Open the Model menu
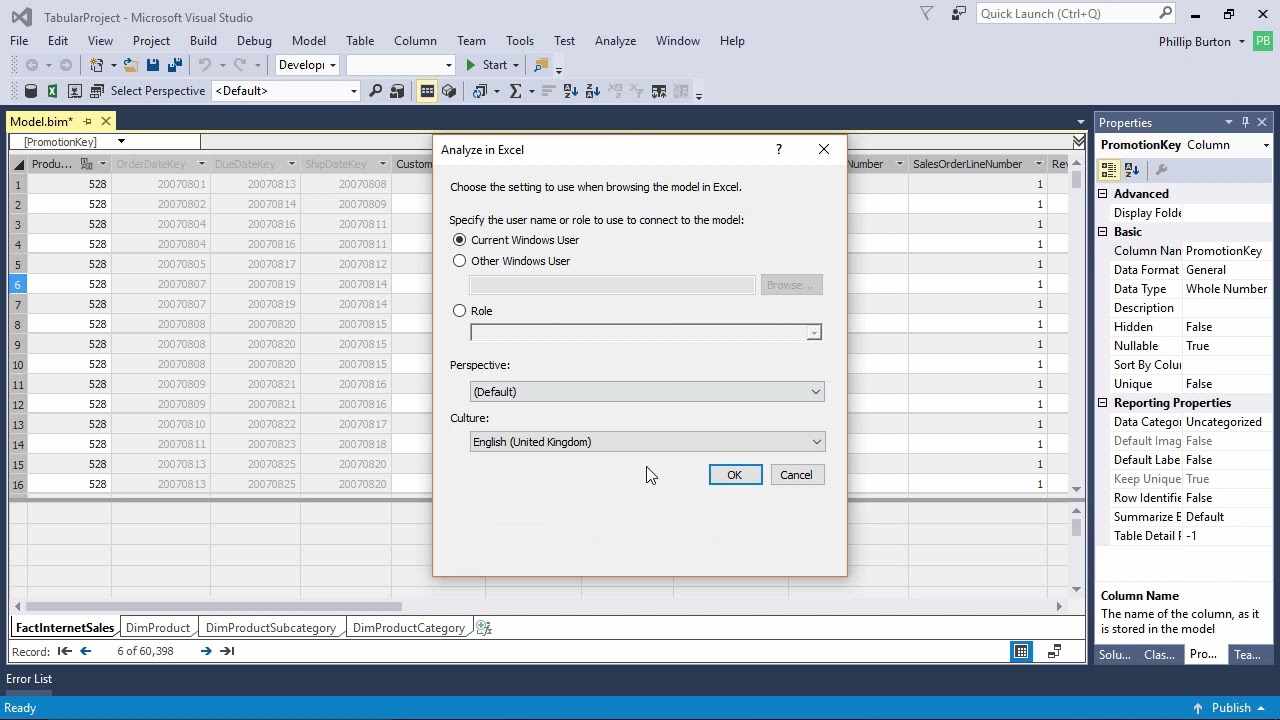The height and width of the screenshot is (720, 1280). (x=309, y=41)
